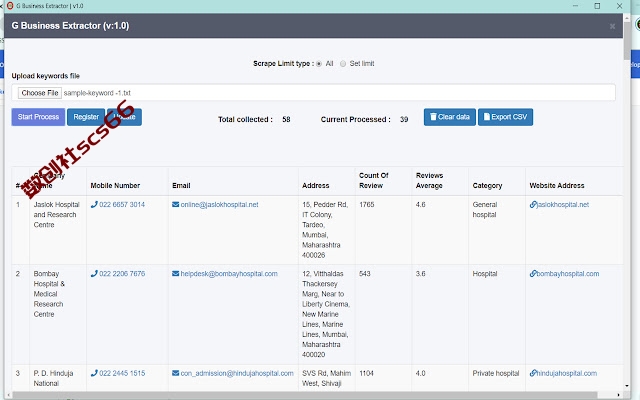Viewport: 640px width, 400px height.
Task: Click envelope icon beside helpdesk@bombayhospital.com
Action: click(x=176, y=273)
